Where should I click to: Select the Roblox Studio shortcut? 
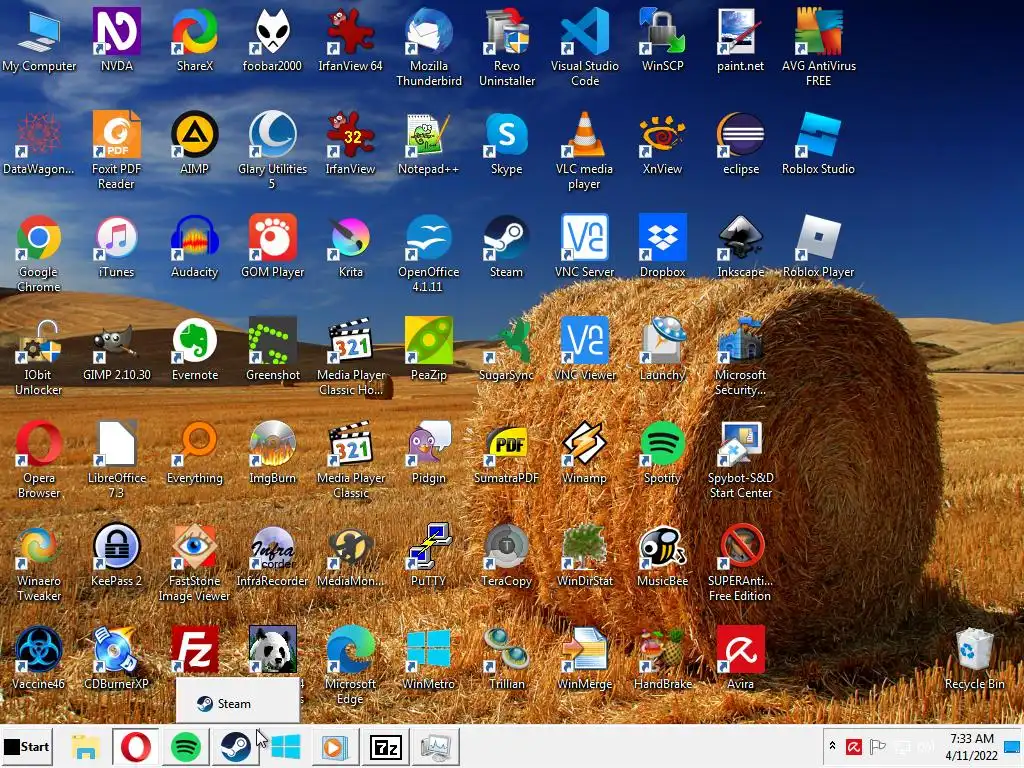coord(818,142)
